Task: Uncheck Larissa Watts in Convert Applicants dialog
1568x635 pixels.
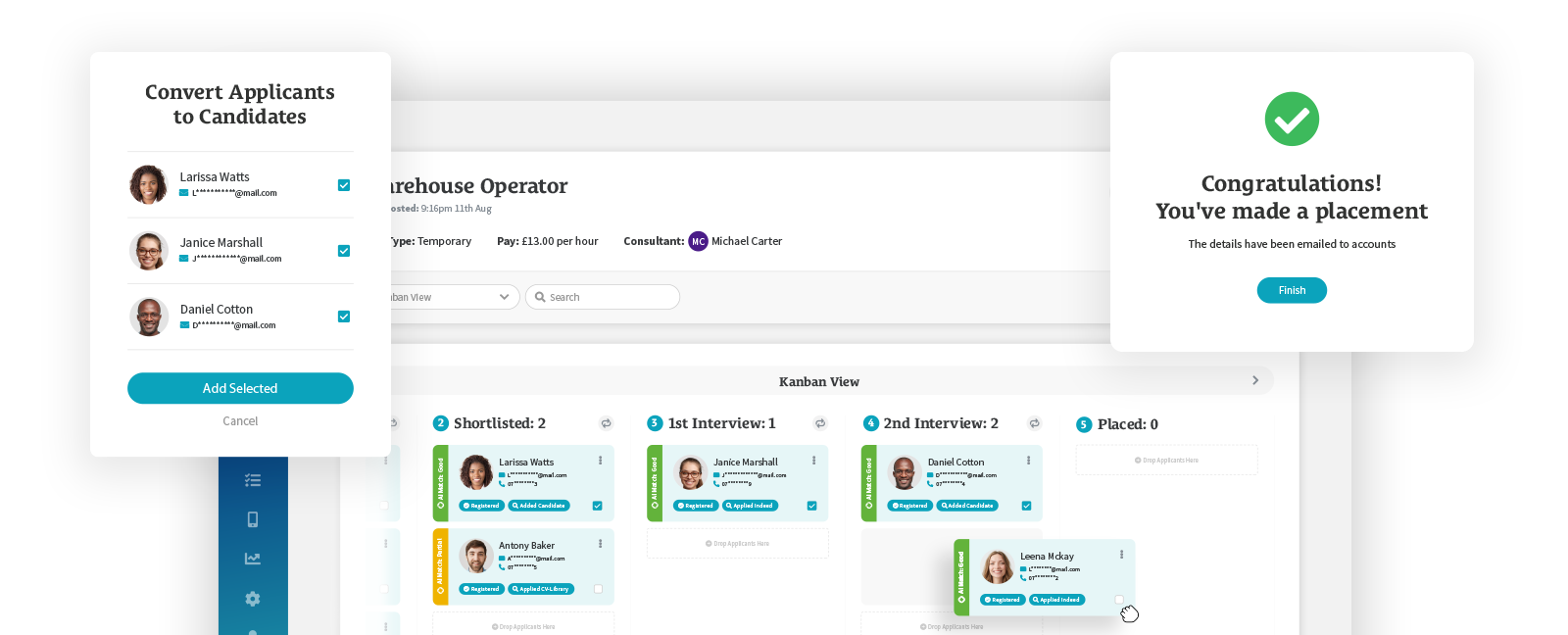Action: (x=344, y=185)
